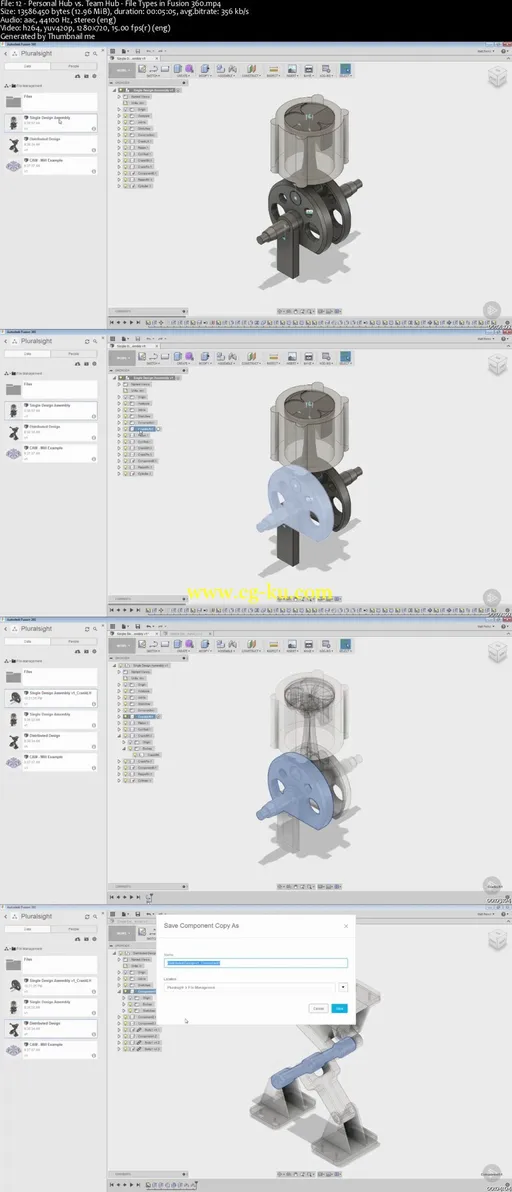Screen dimensions: 512x1192
Task: Toggle Cylinder:1 lightbulb visibility in the first frame
Action: [x=125, y=185]
